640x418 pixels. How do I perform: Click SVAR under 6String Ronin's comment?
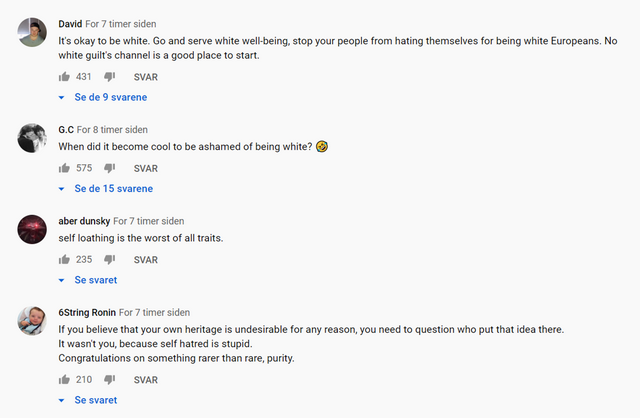[146, 380]
